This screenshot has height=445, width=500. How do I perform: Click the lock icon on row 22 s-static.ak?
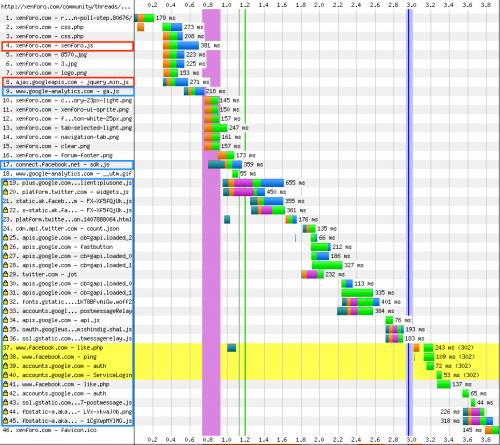[5, 210]
